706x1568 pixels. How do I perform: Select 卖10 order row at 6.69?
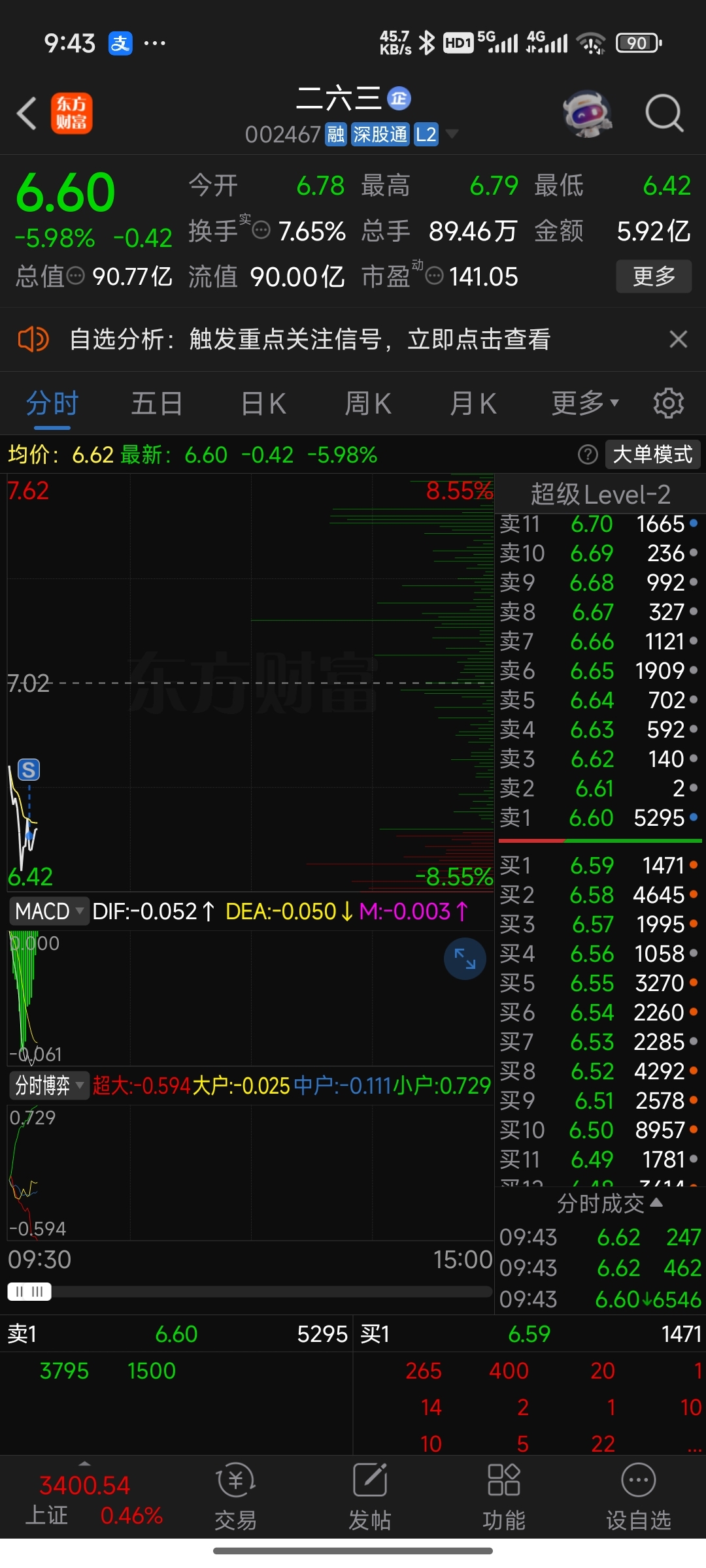coord(599,553)
